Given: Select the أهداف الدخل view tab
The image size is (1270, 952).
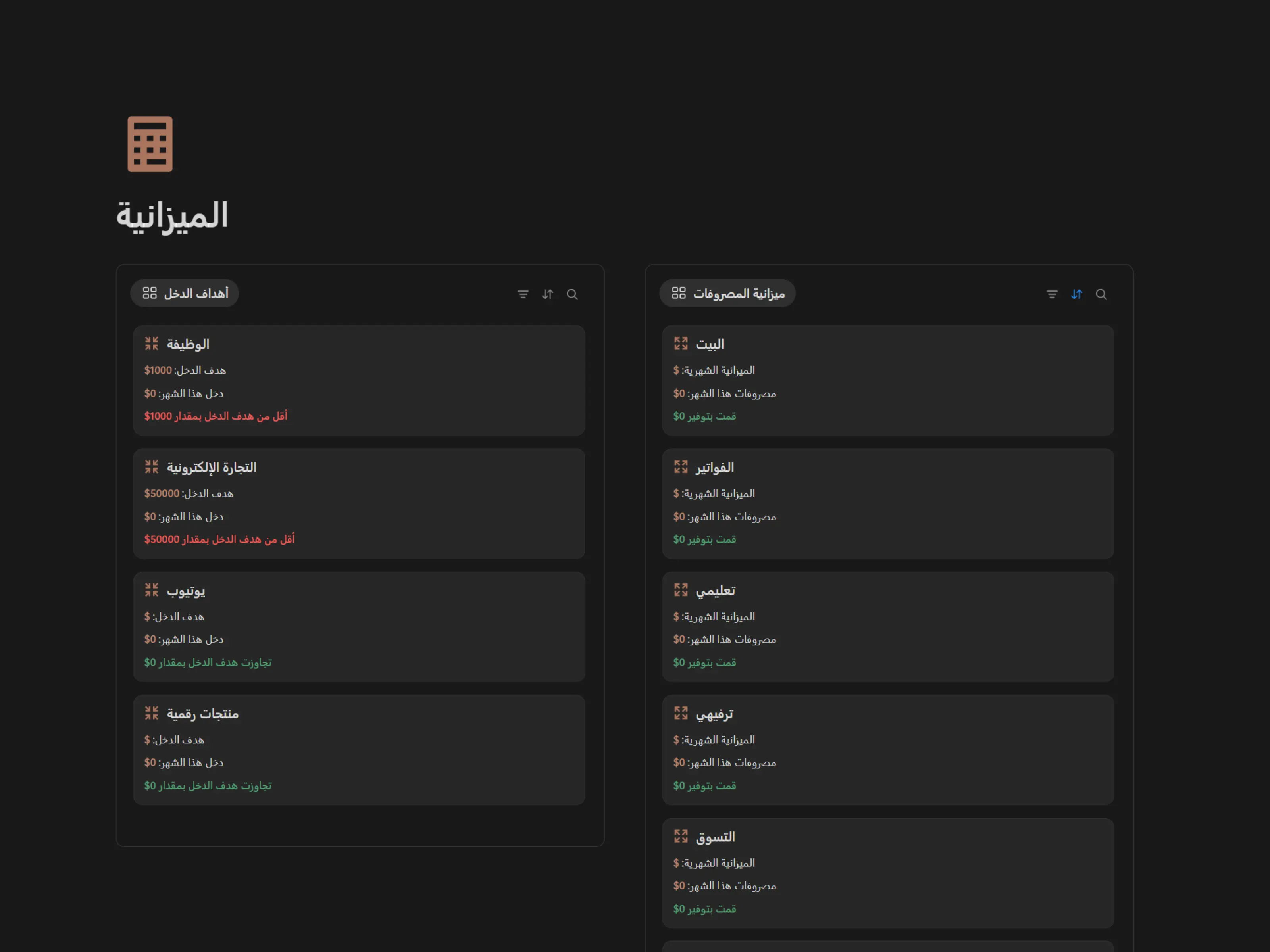Looking at the screenshot, I should pyautogui.click(x=184, y=293).
